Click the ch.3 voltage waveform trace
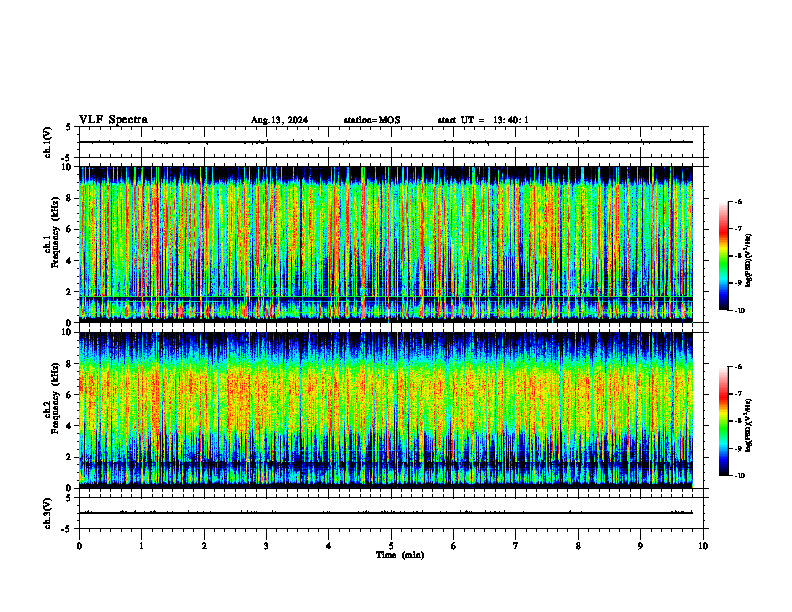 [x=386, y=513]
